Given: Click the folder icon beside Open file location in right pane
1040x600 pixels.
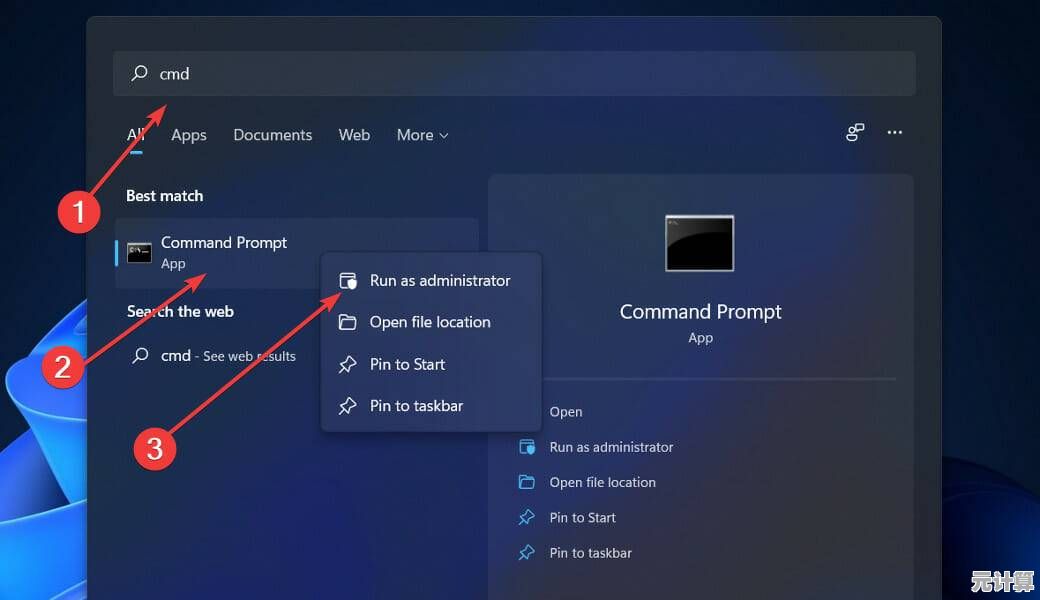Looking at the screenshot, I should click(x=527, y=482).
